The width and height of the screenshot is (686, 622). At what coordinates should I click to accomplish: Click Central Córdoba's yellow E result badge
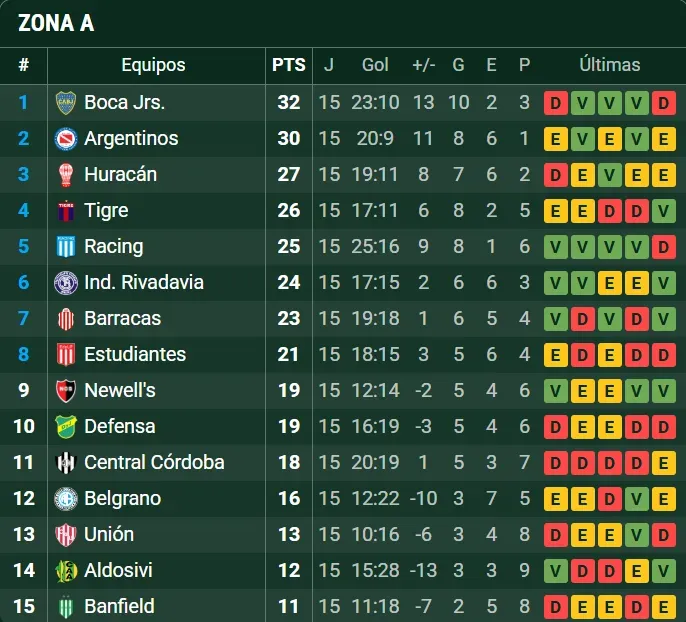click(663, 462)
